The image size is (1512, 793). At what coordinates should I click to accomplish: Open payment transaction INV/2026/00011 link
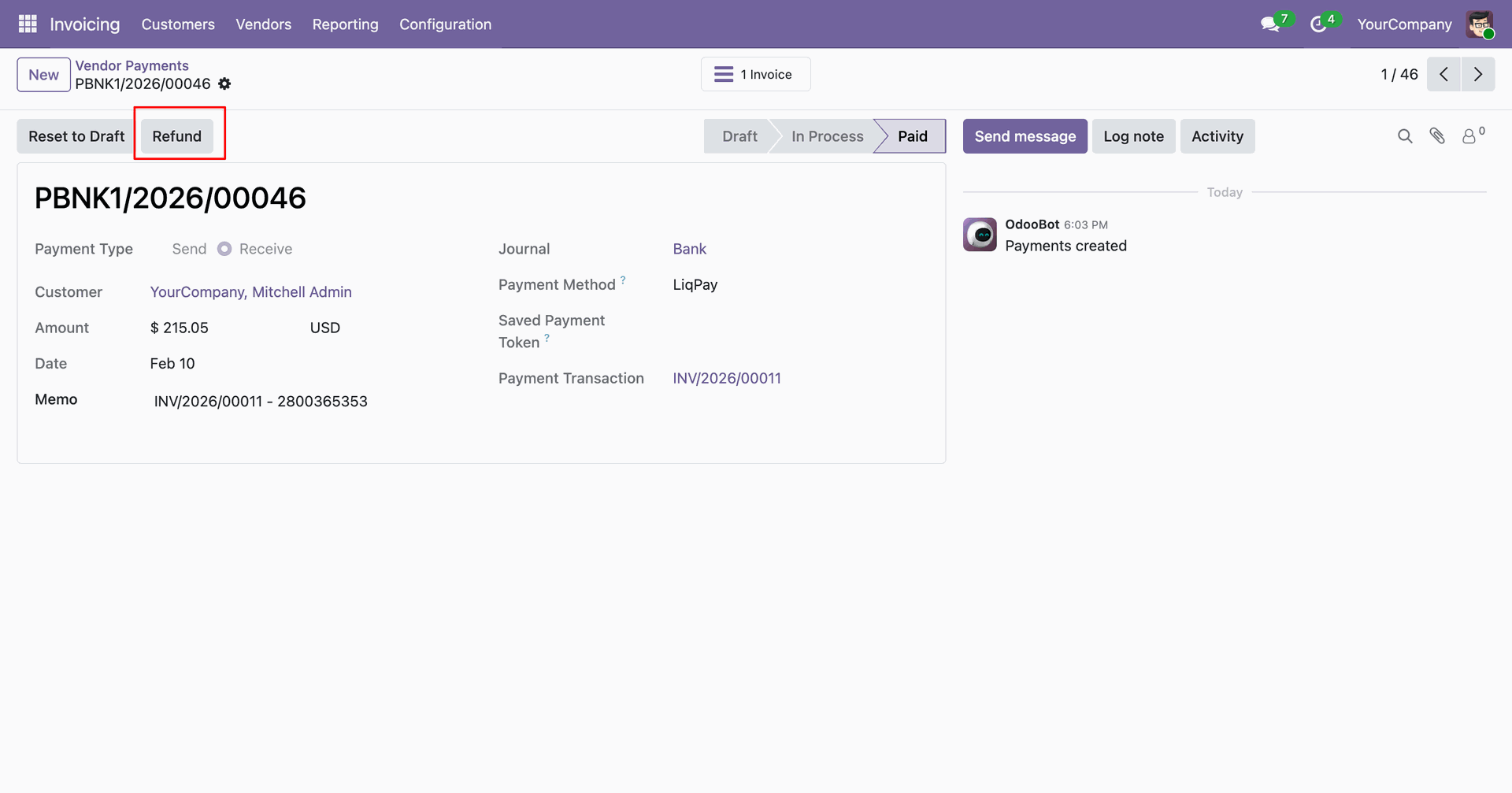(x=727, y=378)
